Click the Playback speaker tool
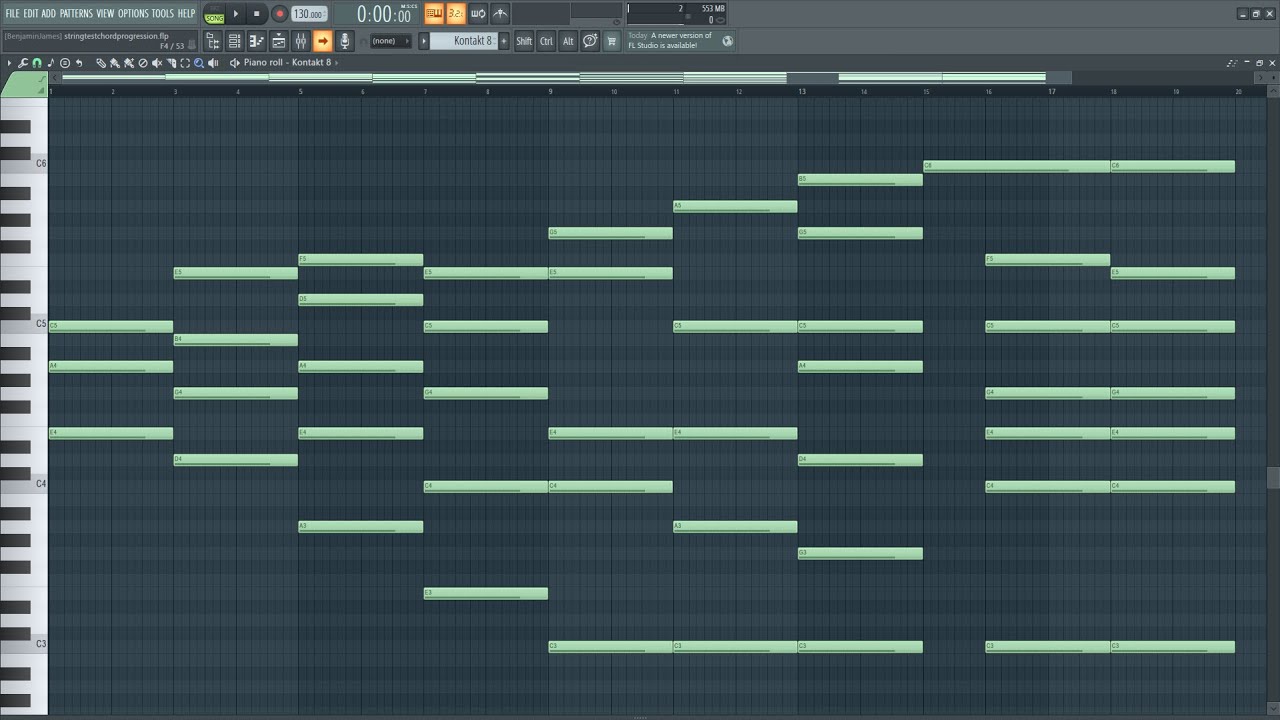Screen dimensions: 1280x720 [x=213, y=63]
